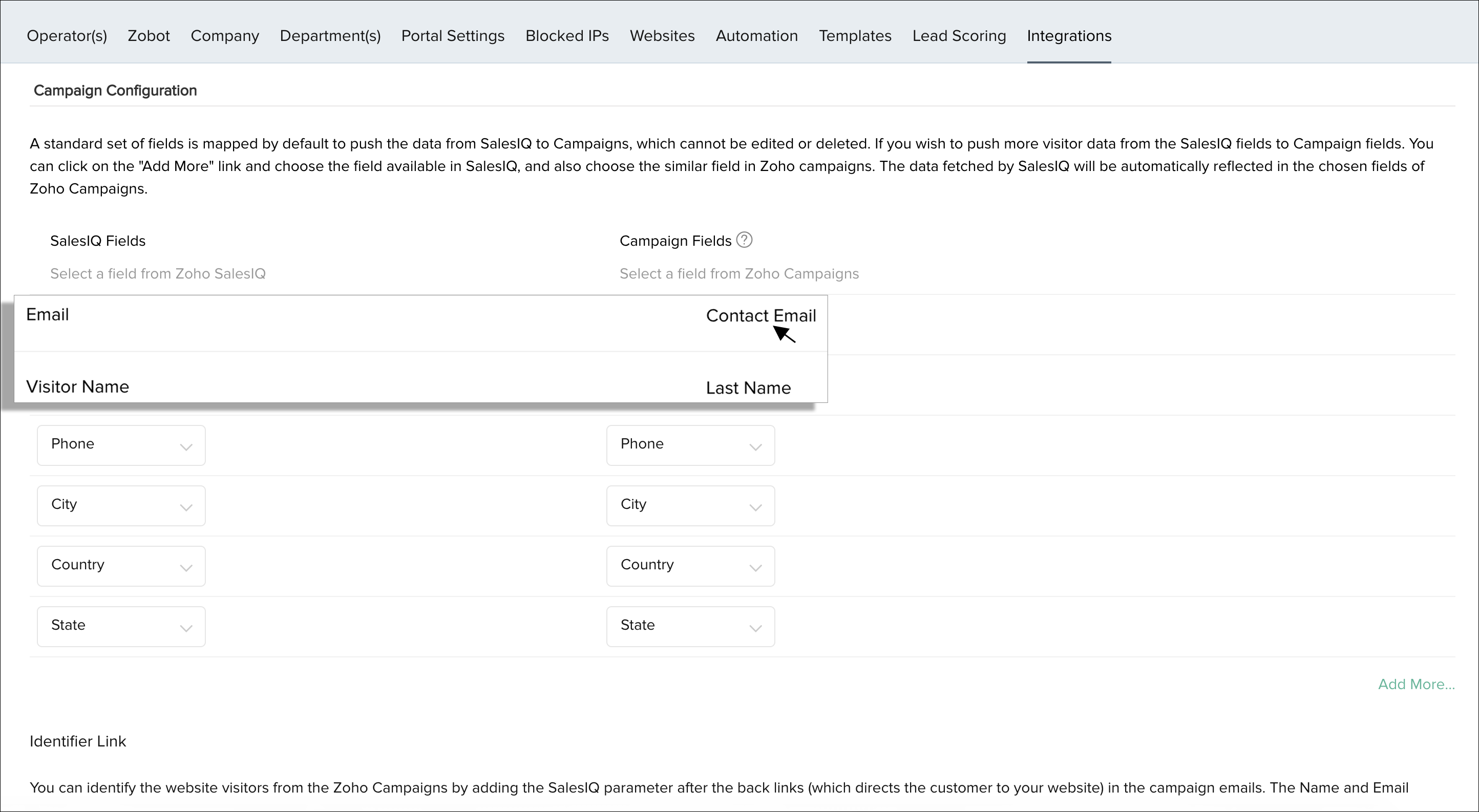Open the Websites tab
This screenshot has width=1479, height=812.
[662, 35]
